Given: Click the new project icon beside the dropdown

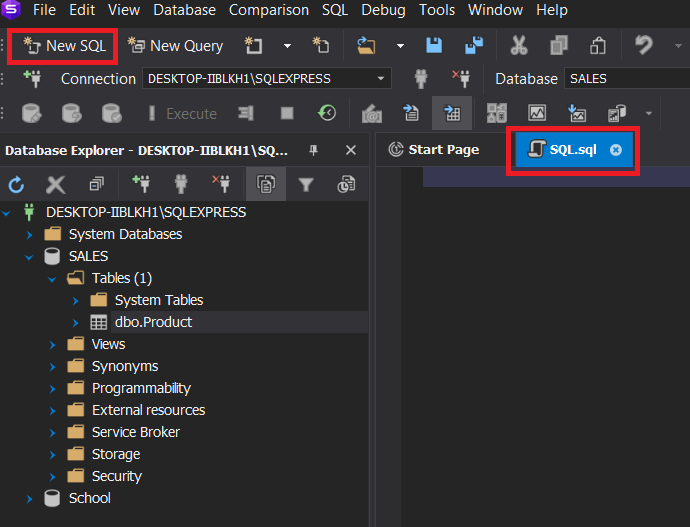Looking at the screenshot, I should point(321,46).
